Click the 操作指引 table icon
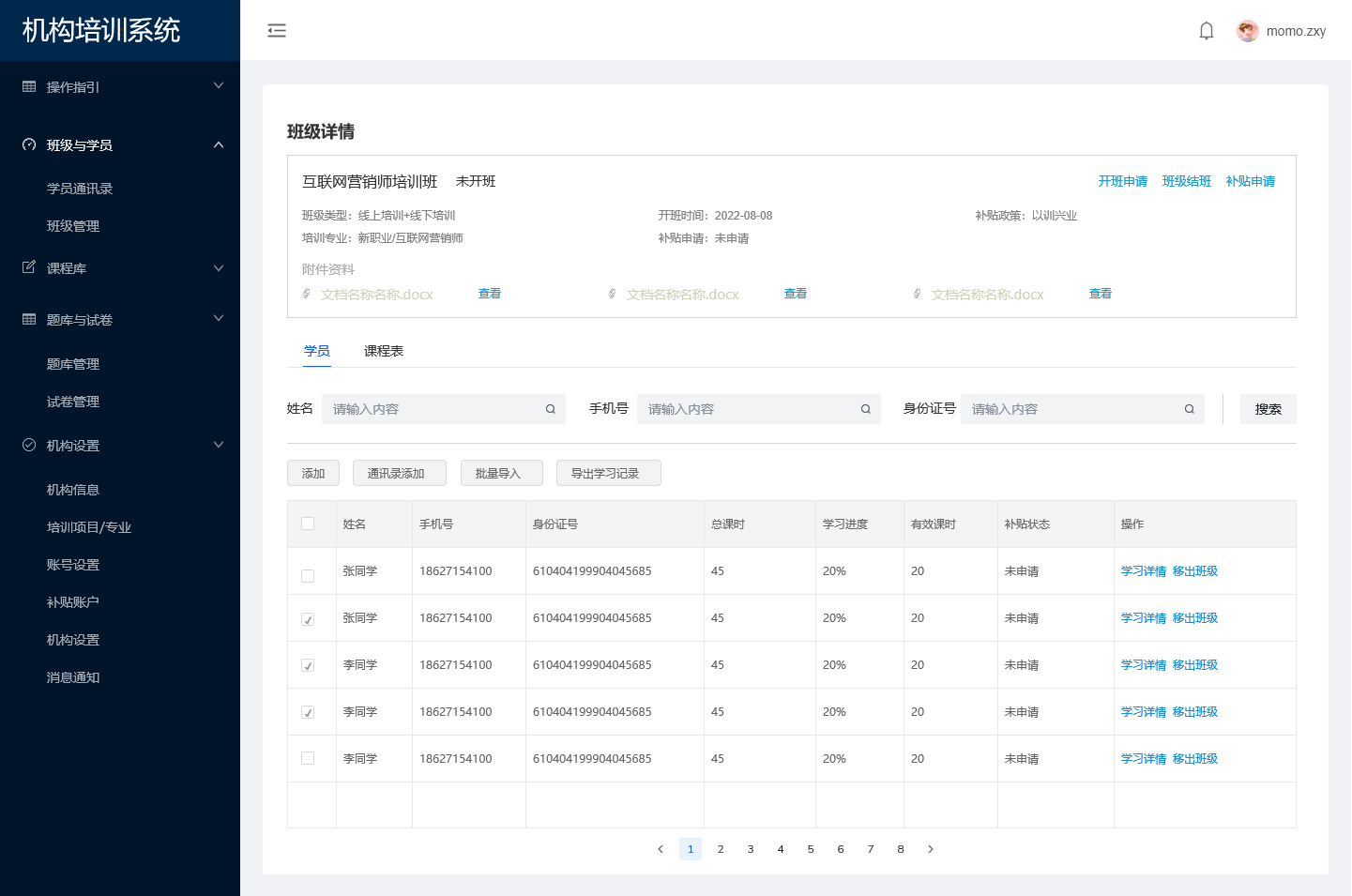Viewport: 1352px width, 896px height. (x=29, y=86)
